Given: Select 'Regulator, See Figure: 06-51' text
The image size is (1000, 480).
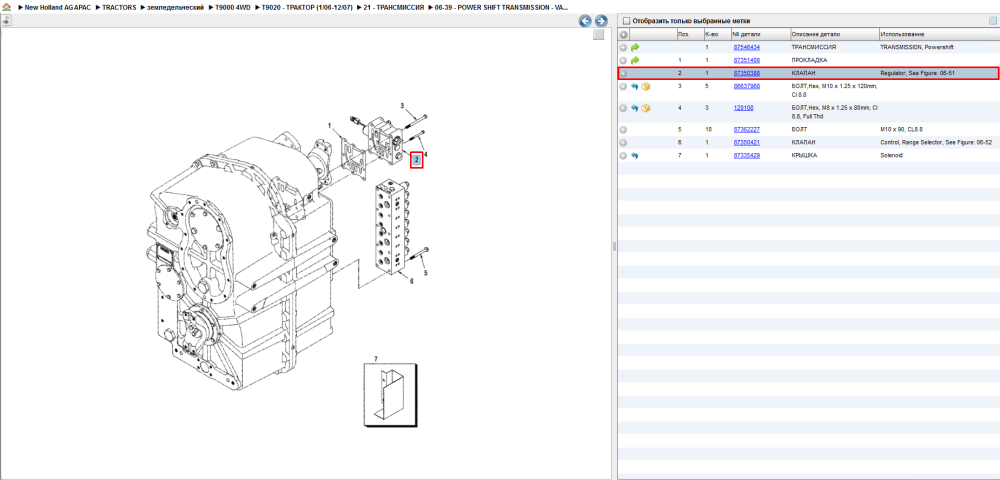Looking at the screenshot, I should [917, 73].
